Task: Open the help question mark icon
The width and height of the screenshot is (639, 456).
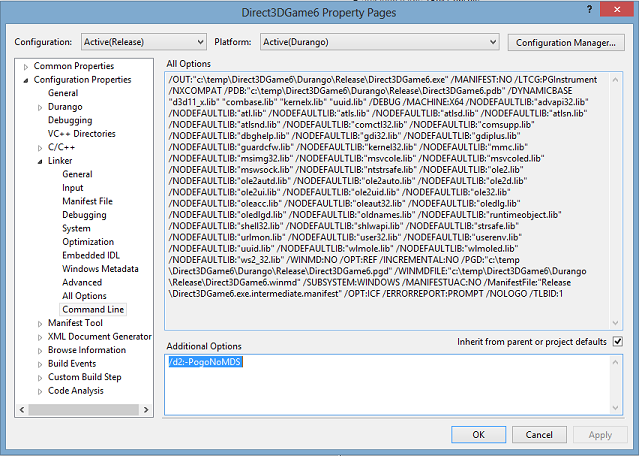Action: pos(589,9)
